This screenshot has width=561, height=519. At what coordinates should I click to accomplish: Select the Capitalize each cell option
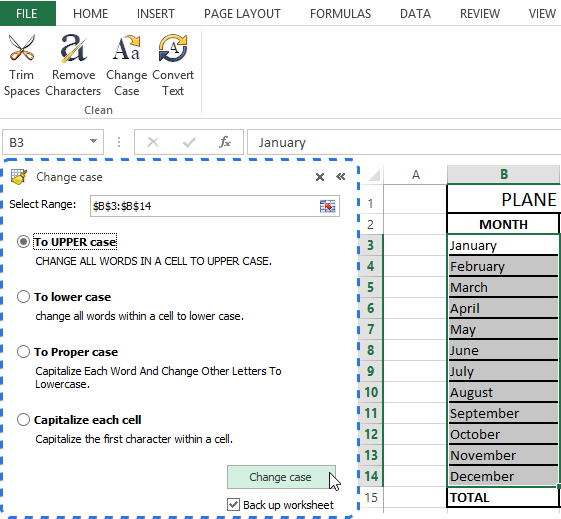23,420
